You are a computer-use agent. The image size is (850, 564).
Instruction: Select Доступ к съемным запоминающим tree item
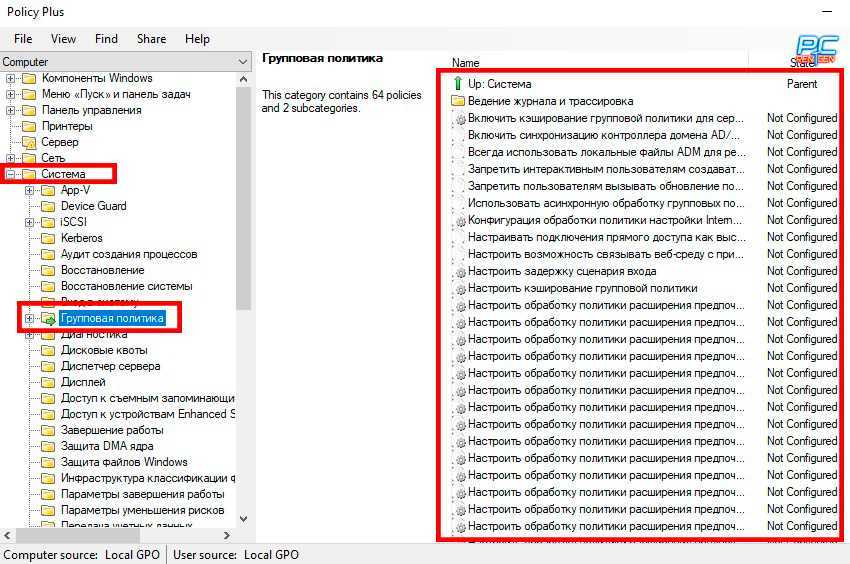click(x=147, y=398)
